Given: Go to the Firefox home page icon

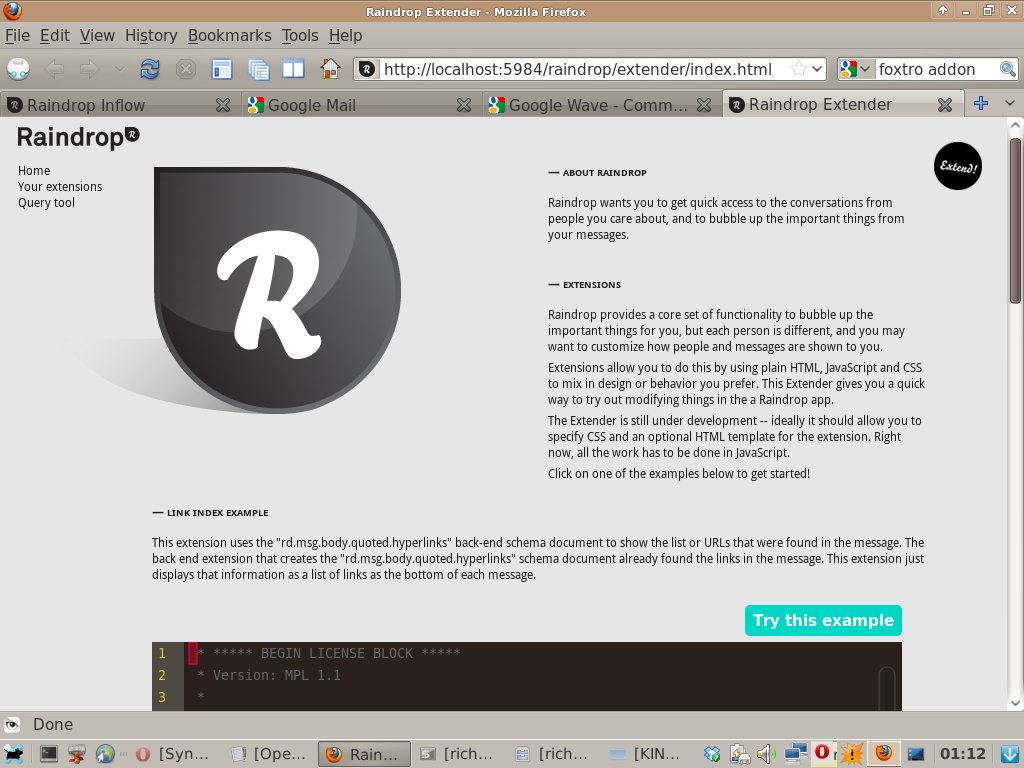Looking at the screenshot, I should [330, 69].
